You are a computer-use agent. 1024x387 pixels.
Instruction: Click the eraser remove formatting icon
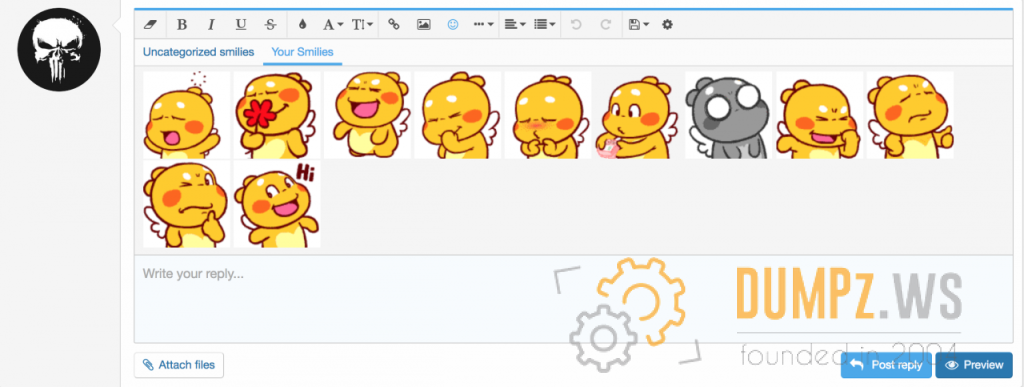[x=150, y=25]
